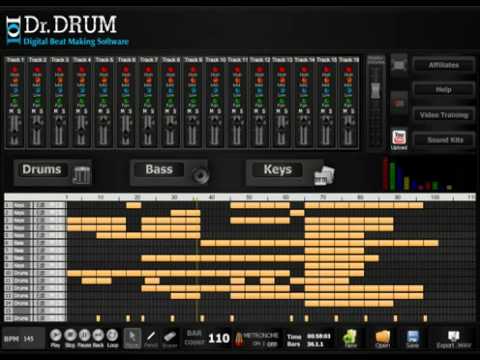Screen dimensions: 480x360
Task: Export the beat as .wav
Action: (454, 339)
